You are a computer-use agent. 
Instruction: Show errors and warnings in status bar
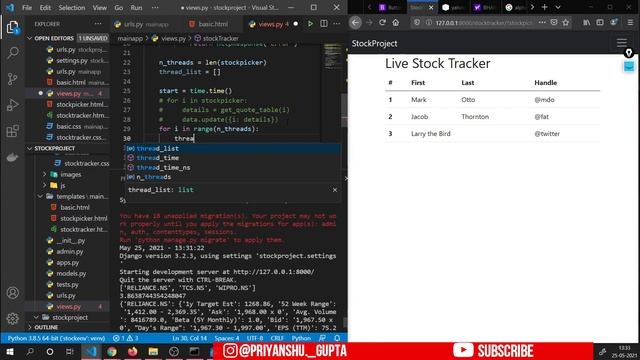tap(125, 338)
